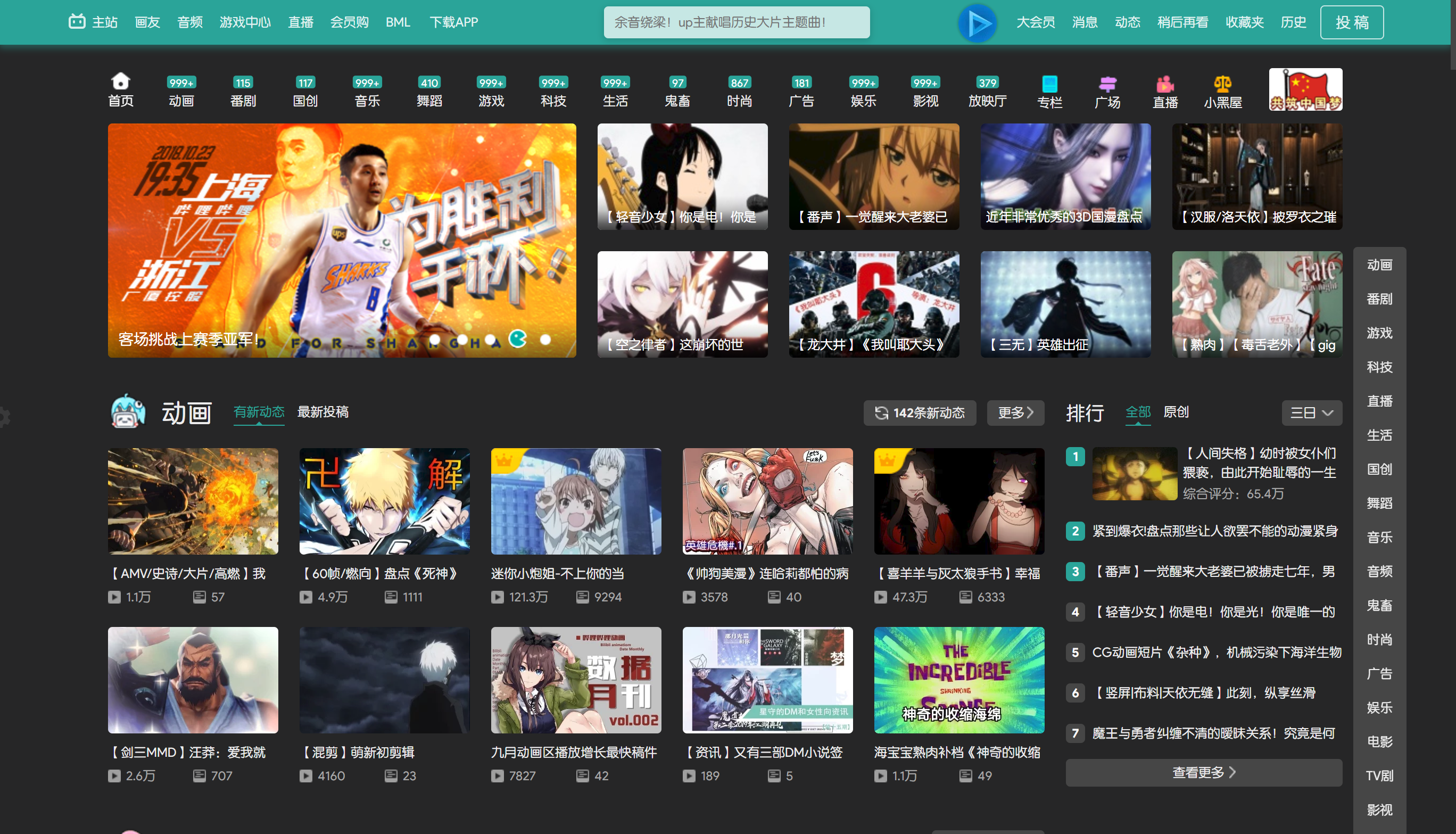Open the 首页 home icon
The image size is (1456, 834).
120,81
